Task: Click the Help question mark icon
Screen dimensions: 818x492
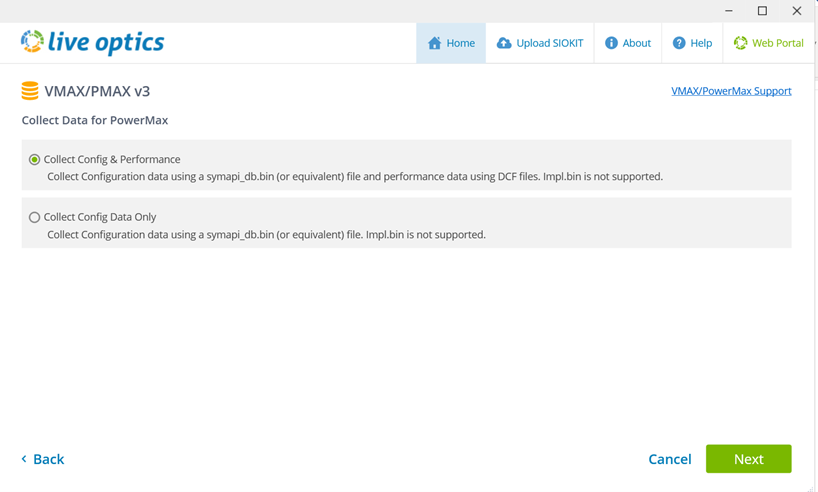Action: [679, 43]
